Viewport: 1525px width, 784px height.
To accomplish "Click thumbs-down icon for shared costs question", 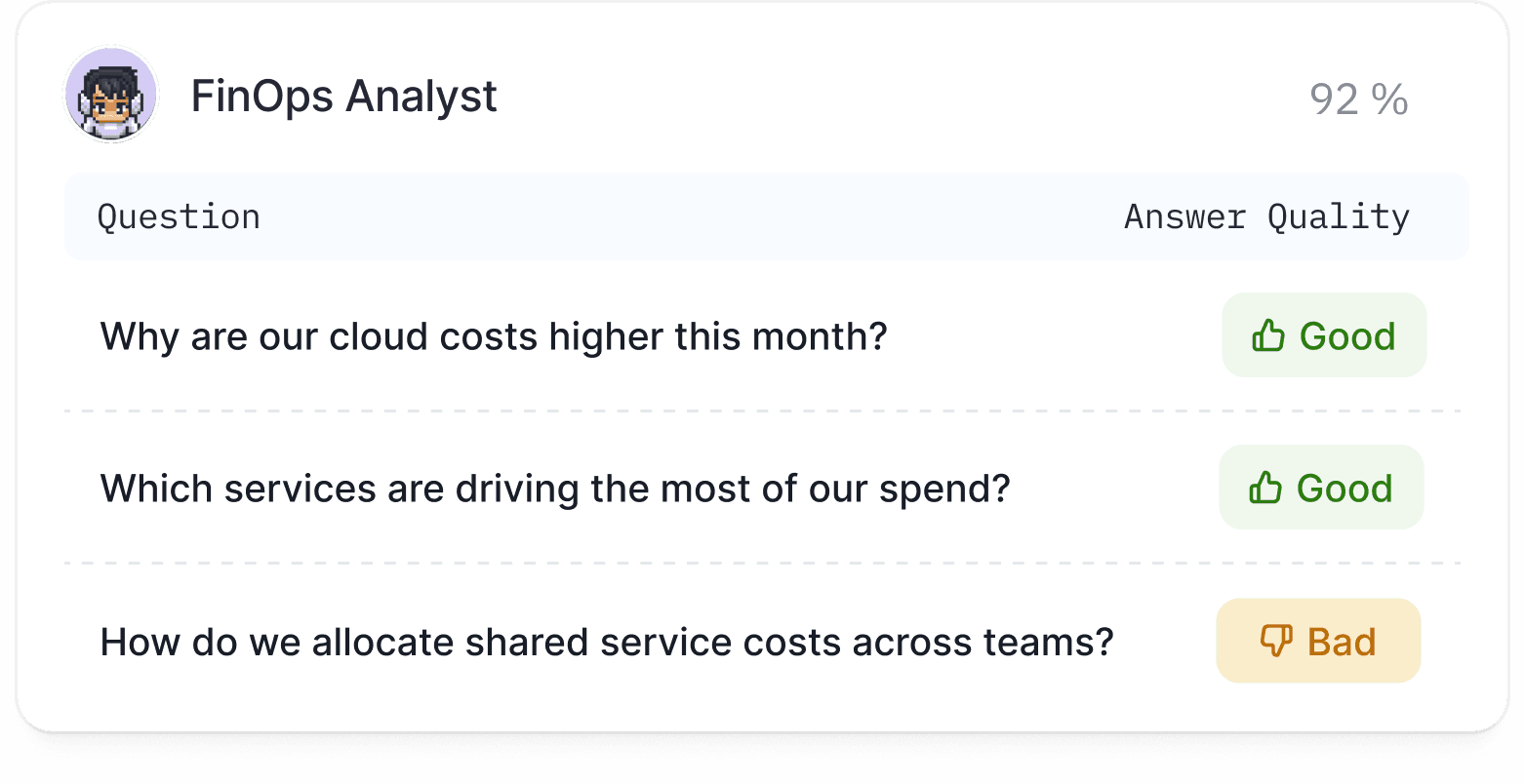I will coord(1275,641).
